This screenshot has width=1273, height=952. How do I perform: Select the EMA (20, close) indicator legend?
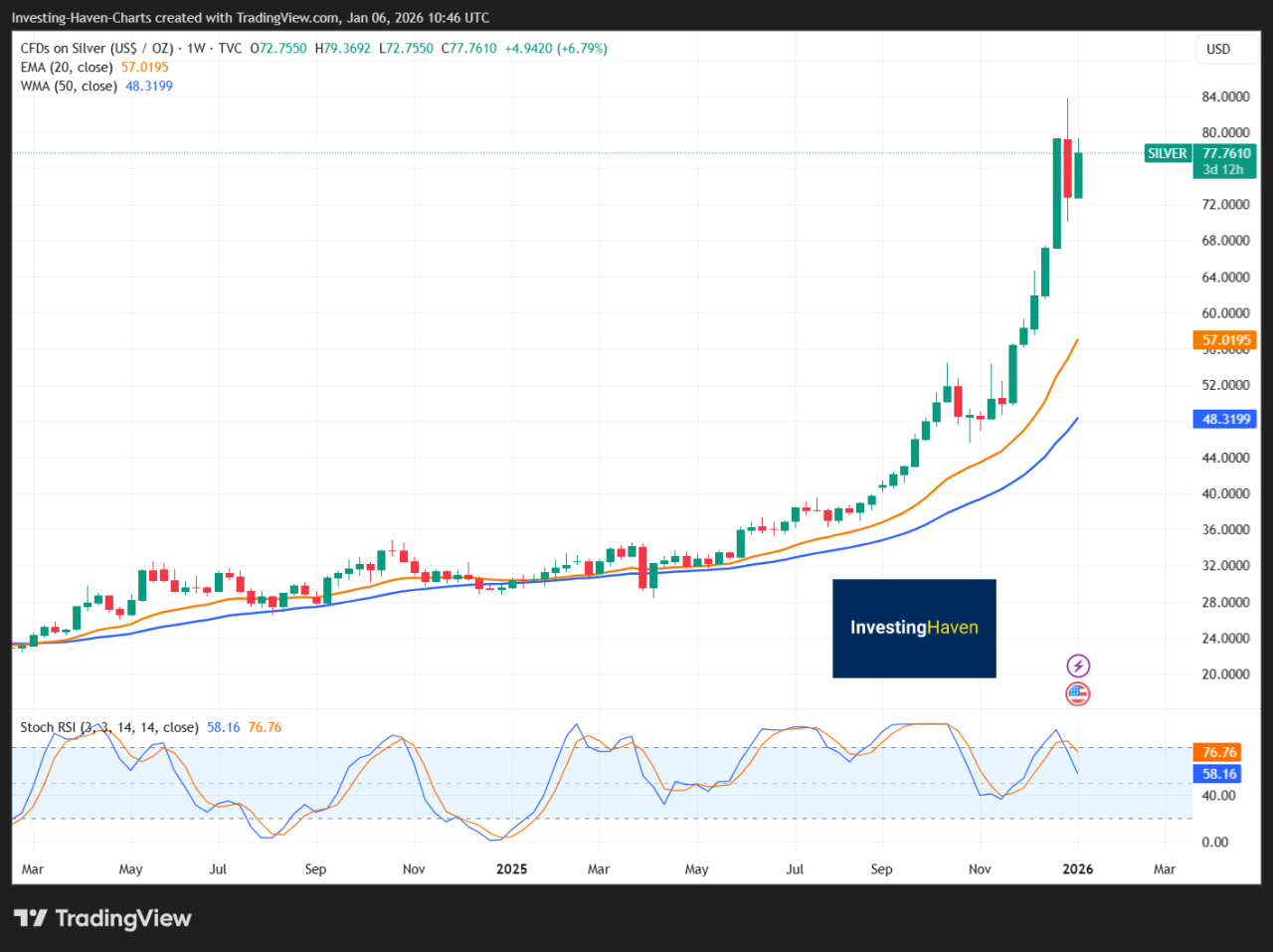(67, 68)
